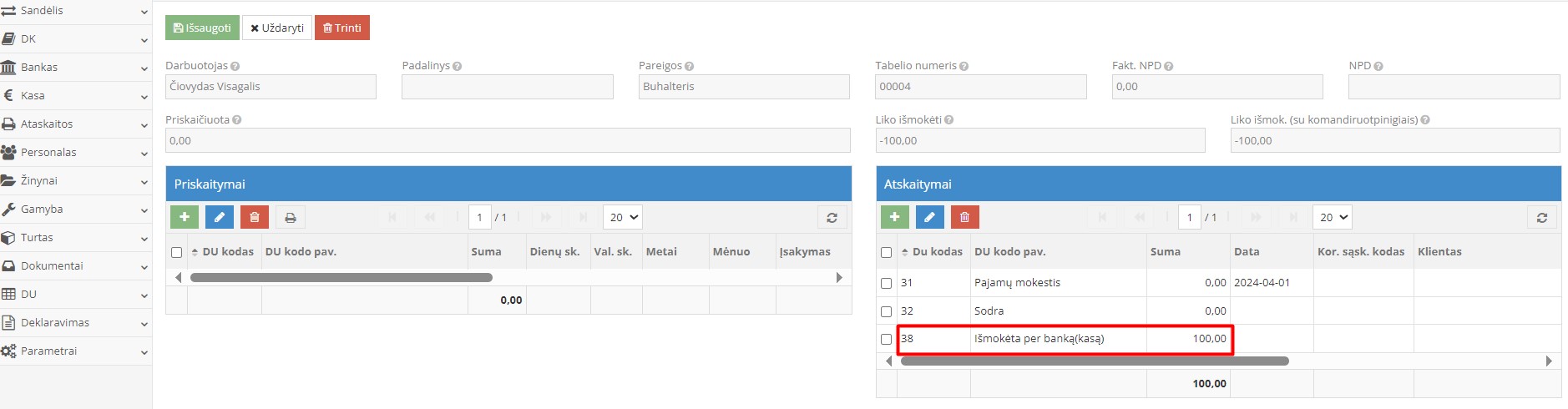Add new row in Priskaitymai panel
Viewport: 1568px width, 409px height.
[185, 217]
